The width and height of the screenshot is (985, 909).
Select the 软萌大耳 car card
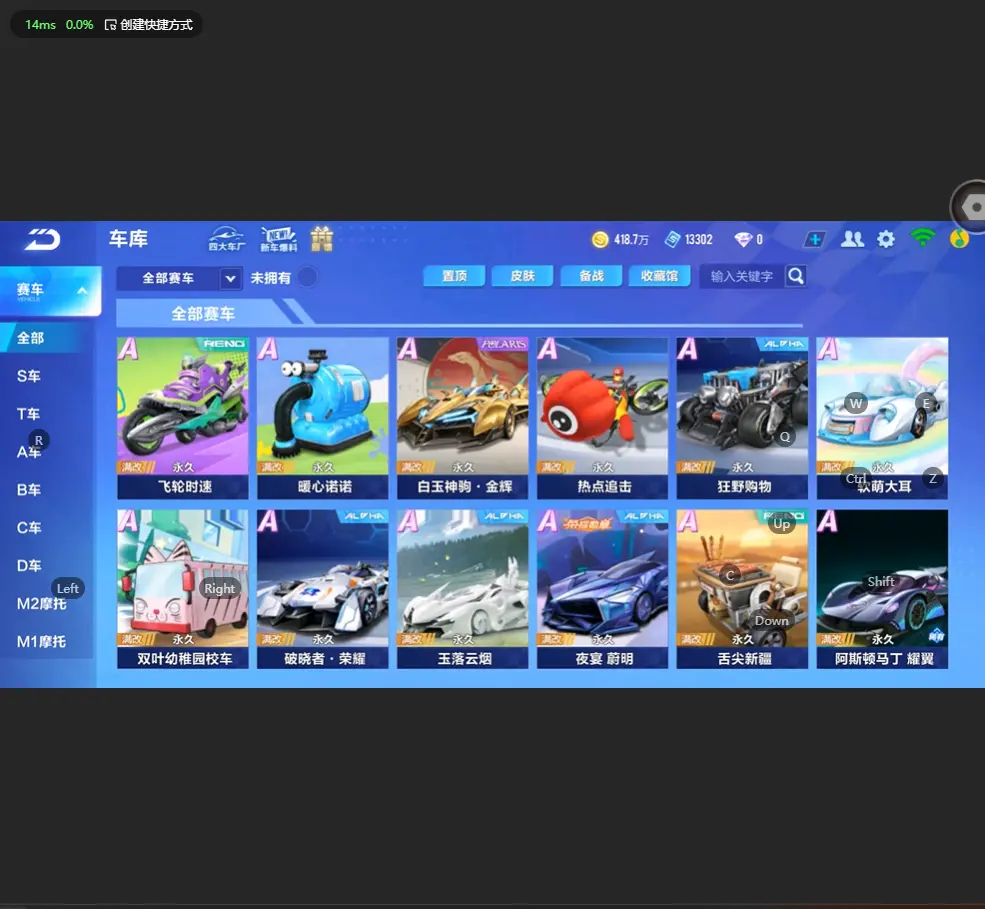click(883, 418)
